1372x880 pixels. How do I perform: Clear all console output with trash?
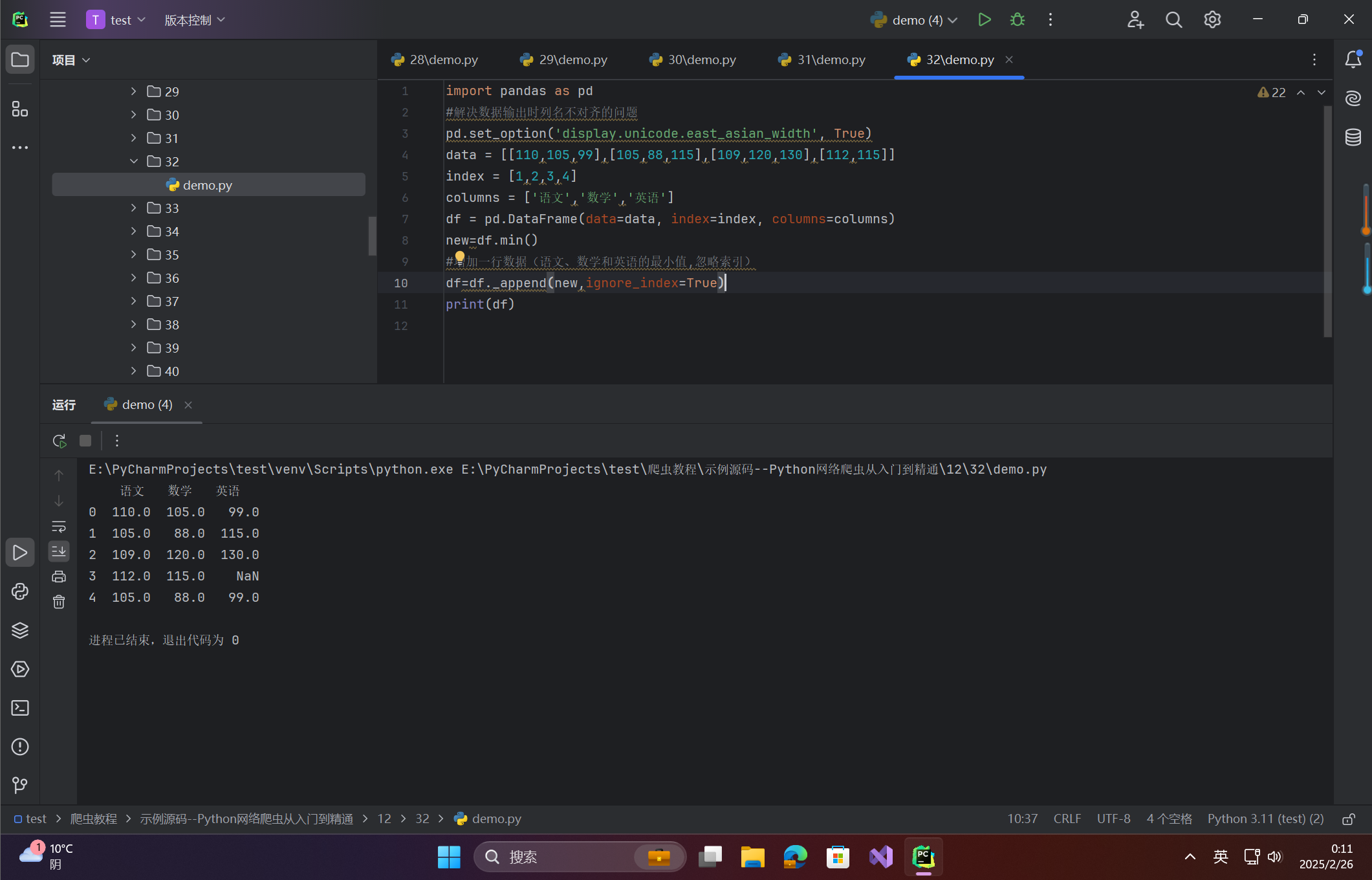click(x=59, y=602)
